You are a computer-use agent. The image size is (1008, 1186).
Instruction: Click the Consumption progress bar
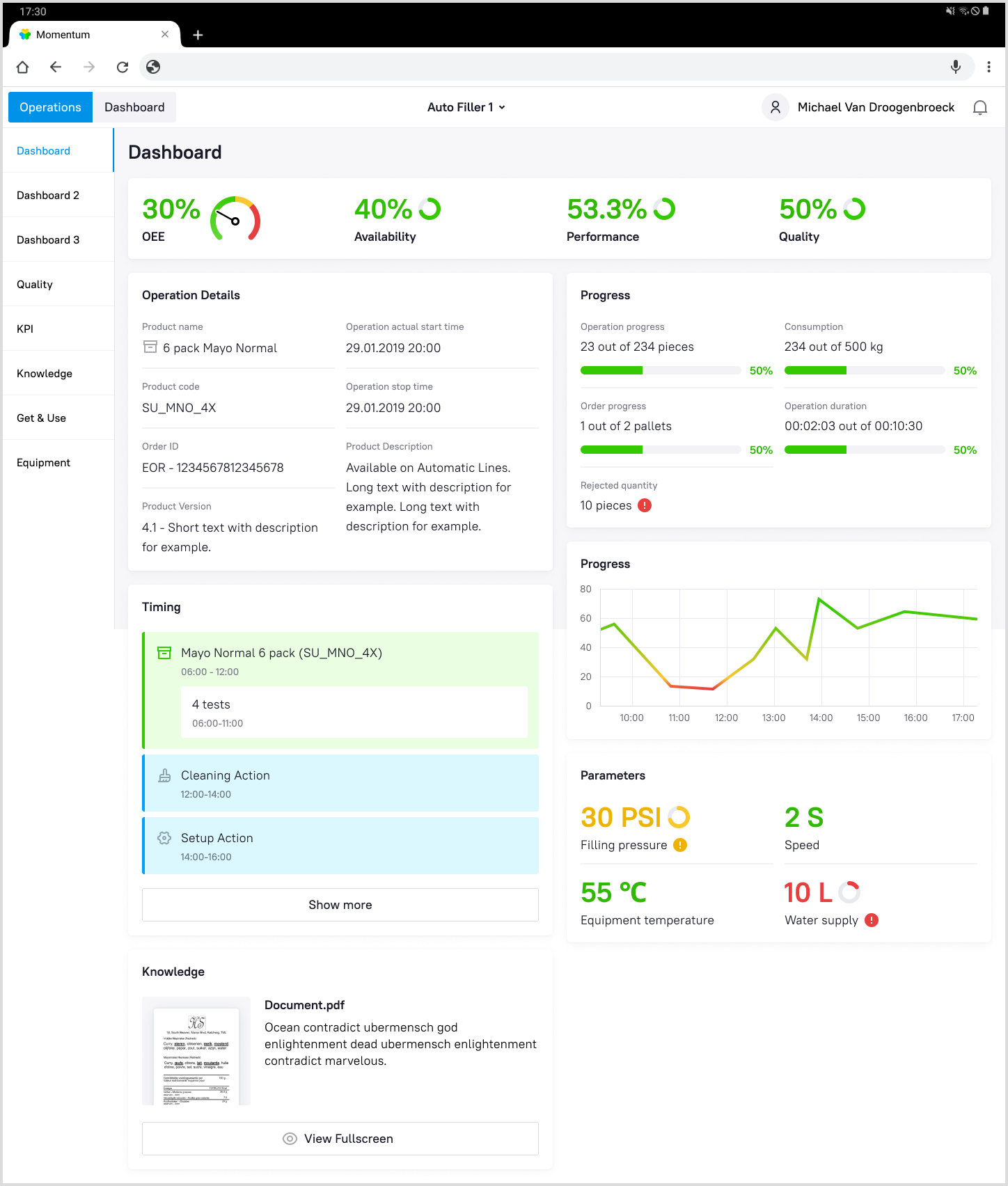pos(865,370)
